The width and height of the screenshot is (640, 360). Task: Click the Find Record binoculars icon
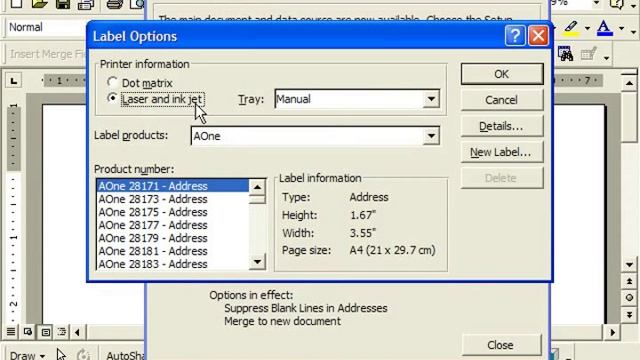tap(565, 54)
